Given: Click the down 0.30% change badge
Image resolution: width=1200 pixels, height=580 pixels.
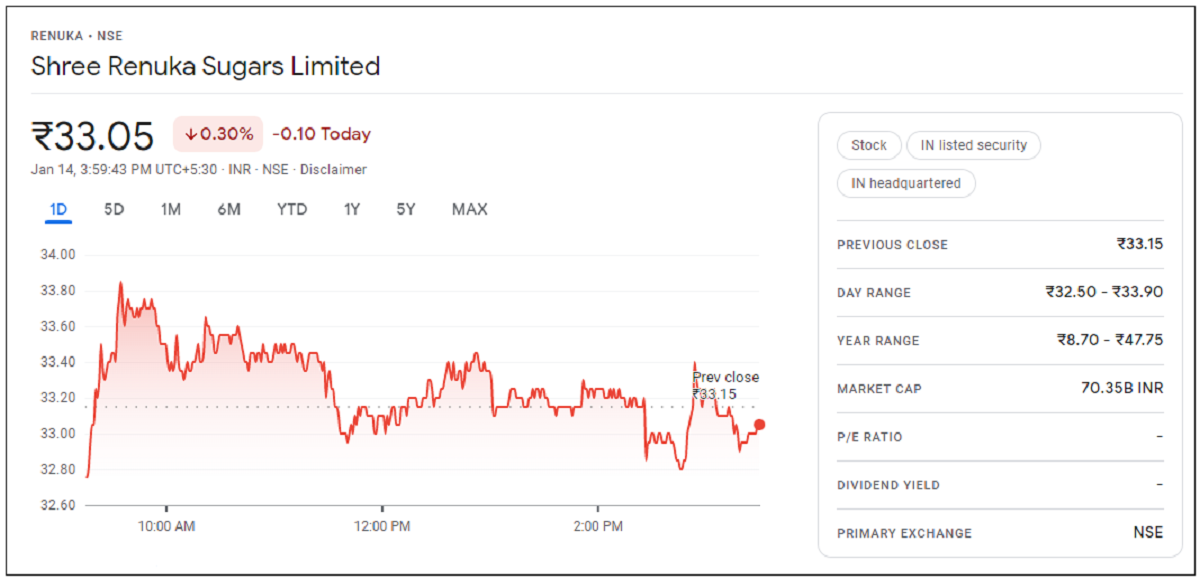Looking at the screenshot, I should point(218,134).
